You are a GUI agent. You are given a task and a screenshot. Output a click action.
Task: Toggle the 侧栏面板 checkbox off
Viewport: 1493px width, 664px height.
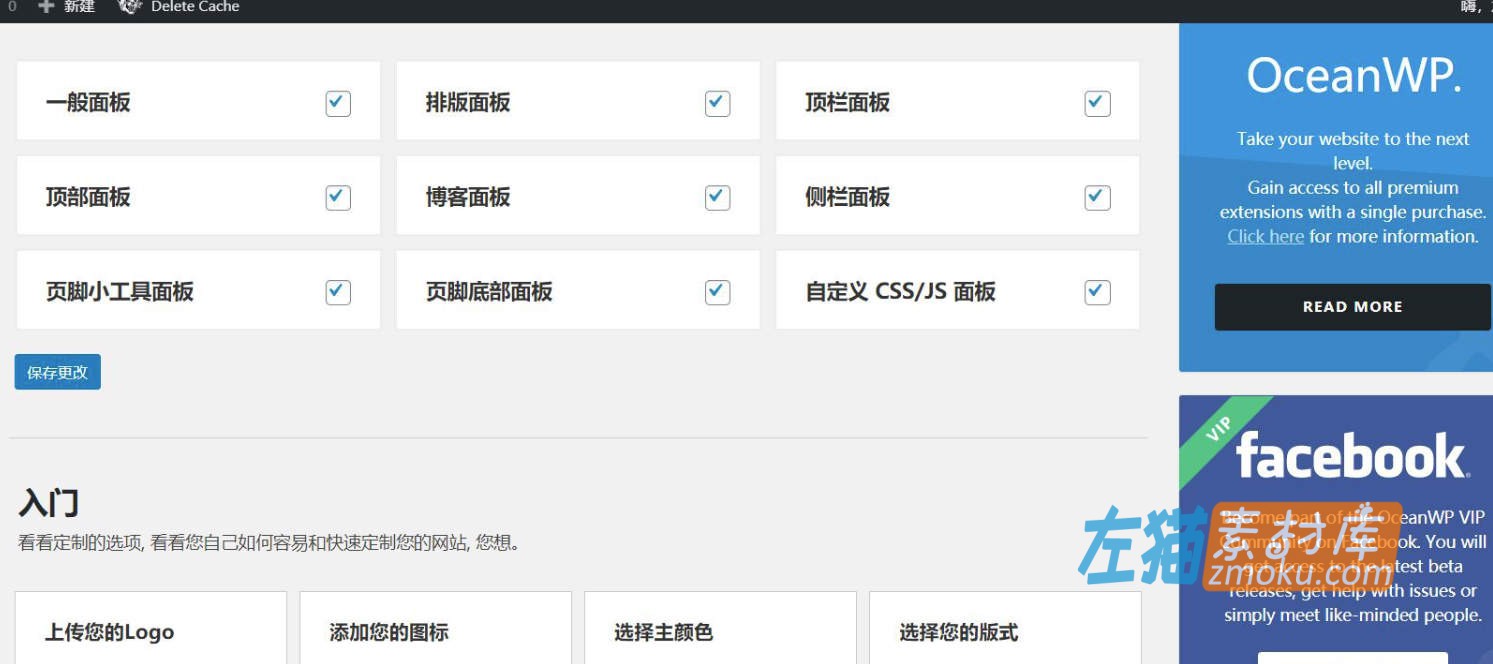tap(1096, 197)
